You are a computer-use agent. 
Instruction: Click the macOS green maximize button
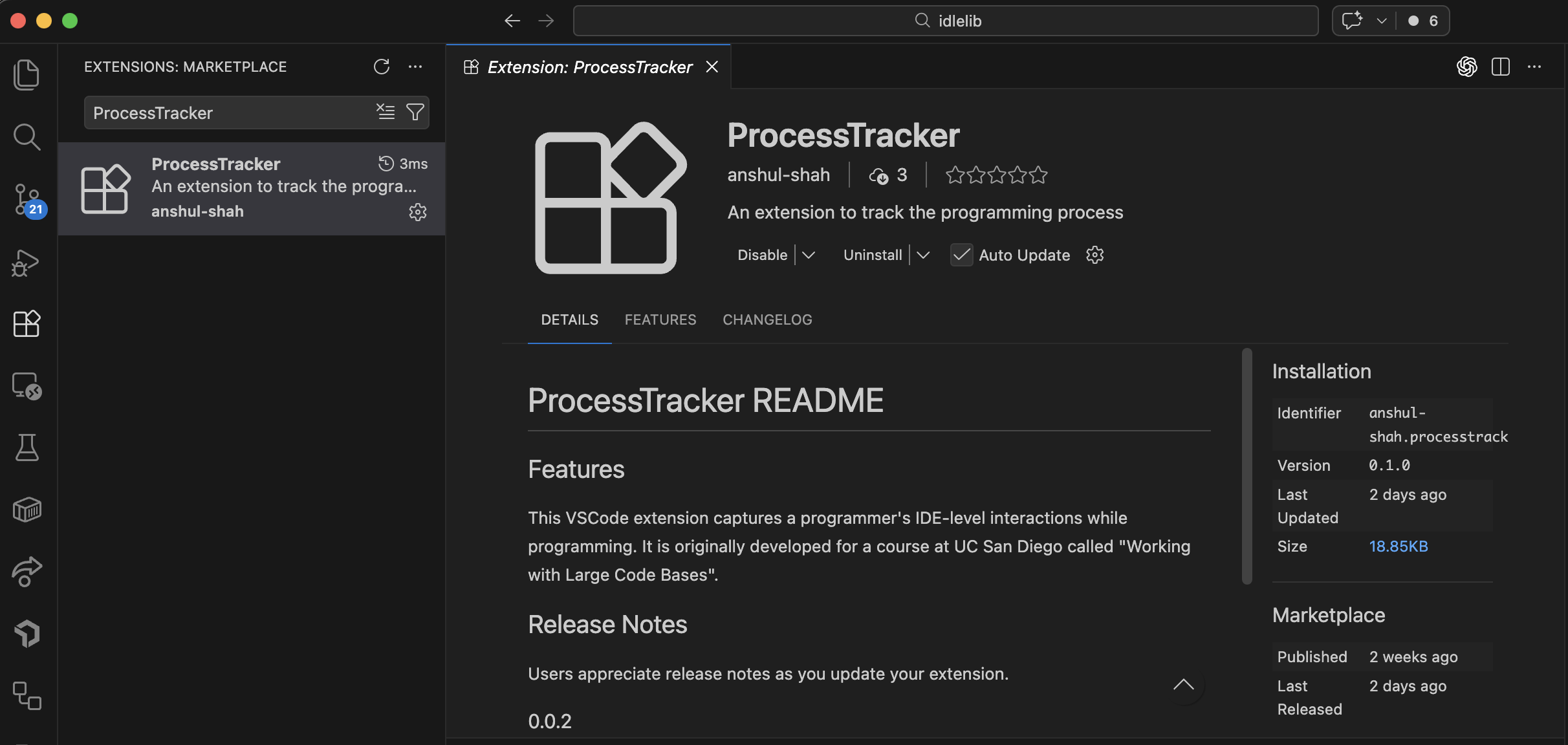coord(70,21)
